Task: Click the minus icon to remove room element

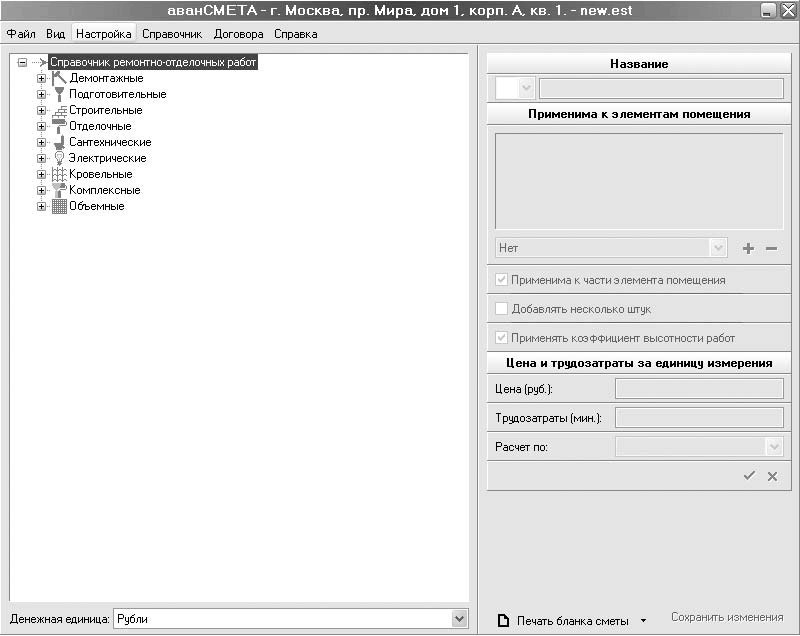Action: [771, 248]
